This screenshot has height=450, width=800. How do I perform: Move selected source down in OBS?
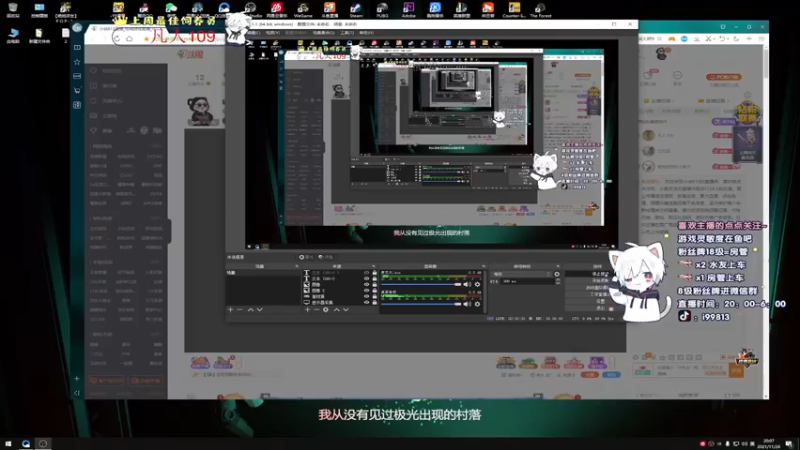346,310
